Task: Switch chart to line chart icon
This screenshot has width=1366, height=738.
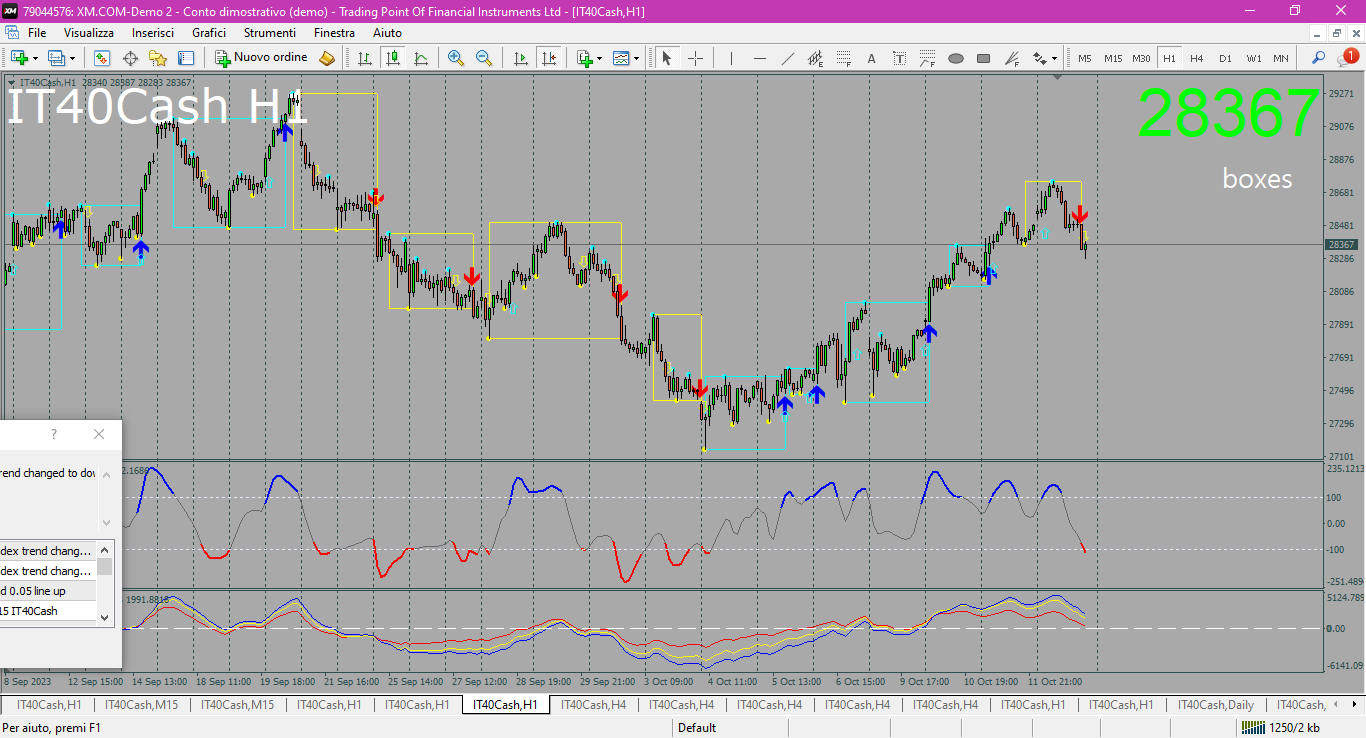Action: coord(421,58)
